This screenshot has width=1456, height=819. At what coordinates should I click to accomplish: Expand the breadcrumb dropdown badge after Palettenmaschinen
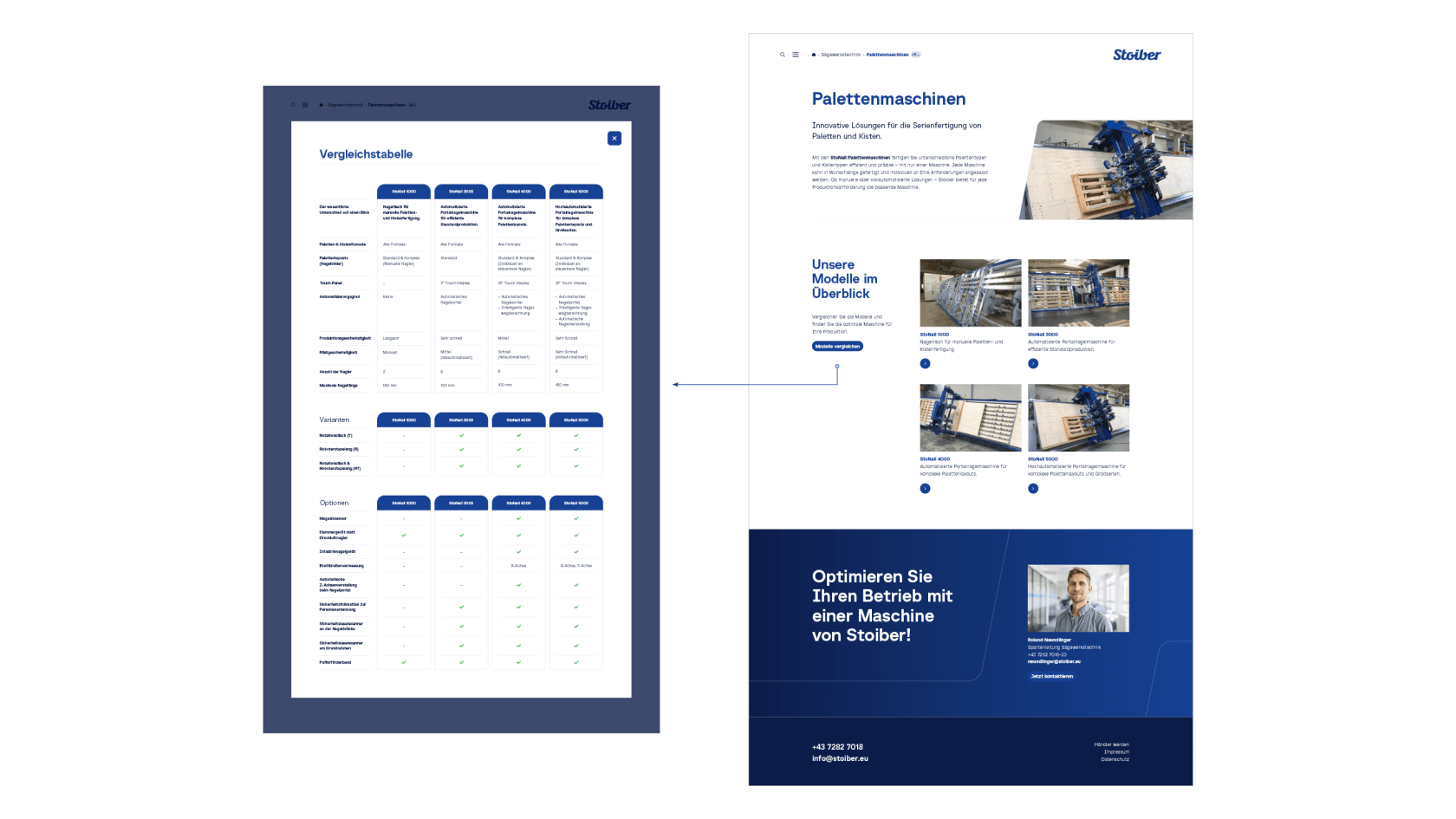click(916, 55)
